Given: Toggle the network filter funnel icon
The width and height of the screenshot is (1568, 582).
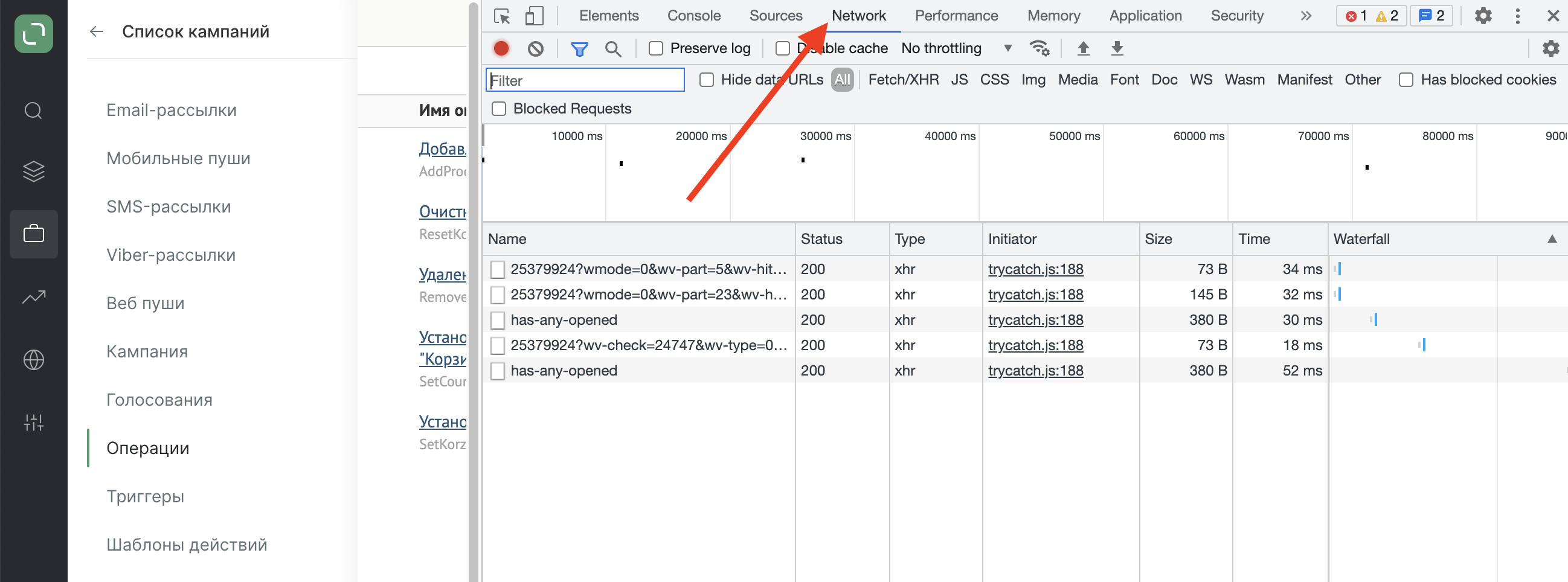Looking at the screenshot, I should 579,49.
